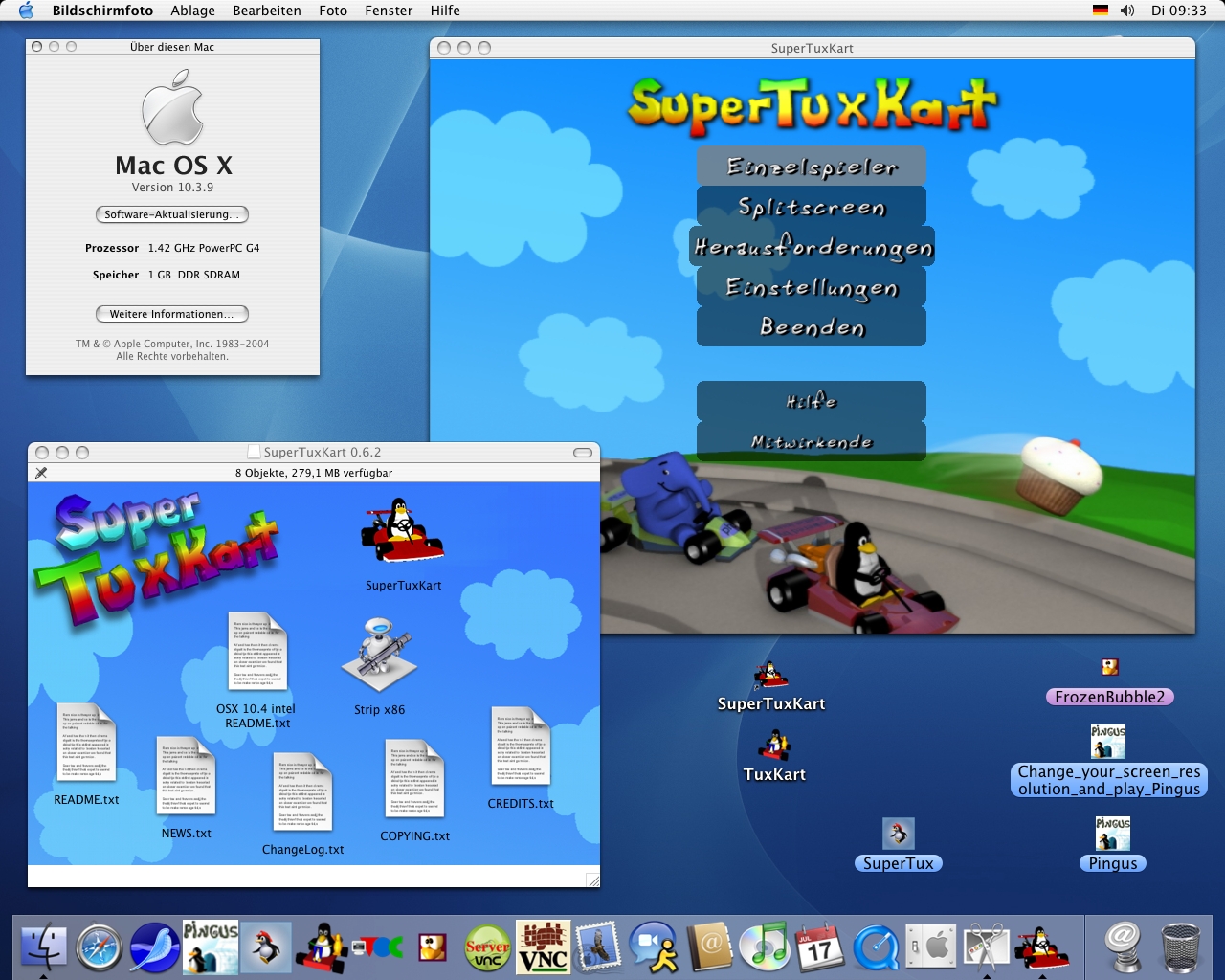The width and height of the screenshot is (1225, 980).
Task: Launch Pingus from the Dock
Action: click(x=211, y=947)
